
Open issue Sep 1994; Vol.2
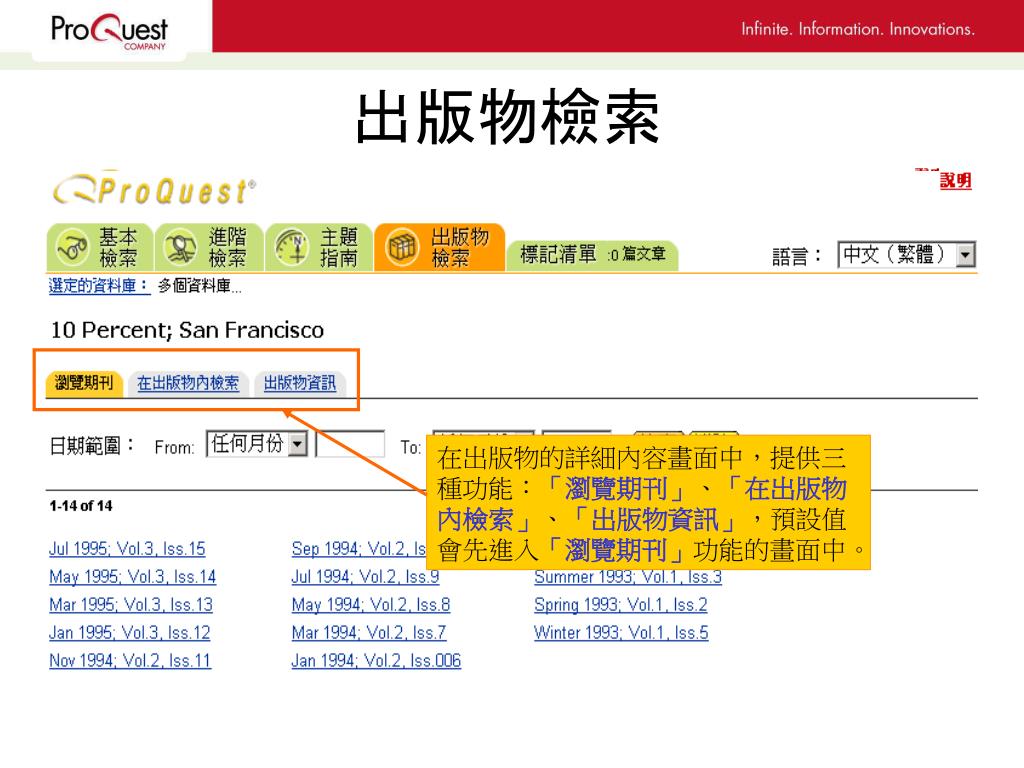pos(359,549)
